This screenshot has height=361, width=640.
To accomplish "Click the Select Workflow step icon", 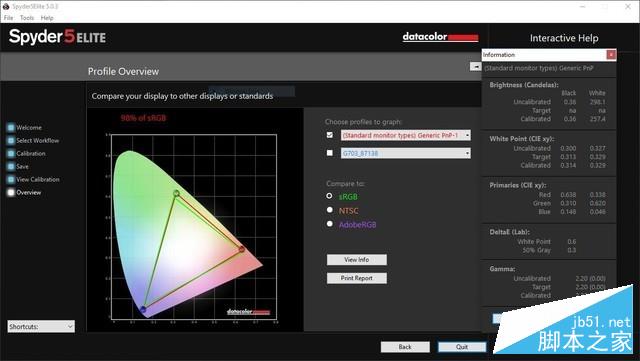I will tap(11, 140).
